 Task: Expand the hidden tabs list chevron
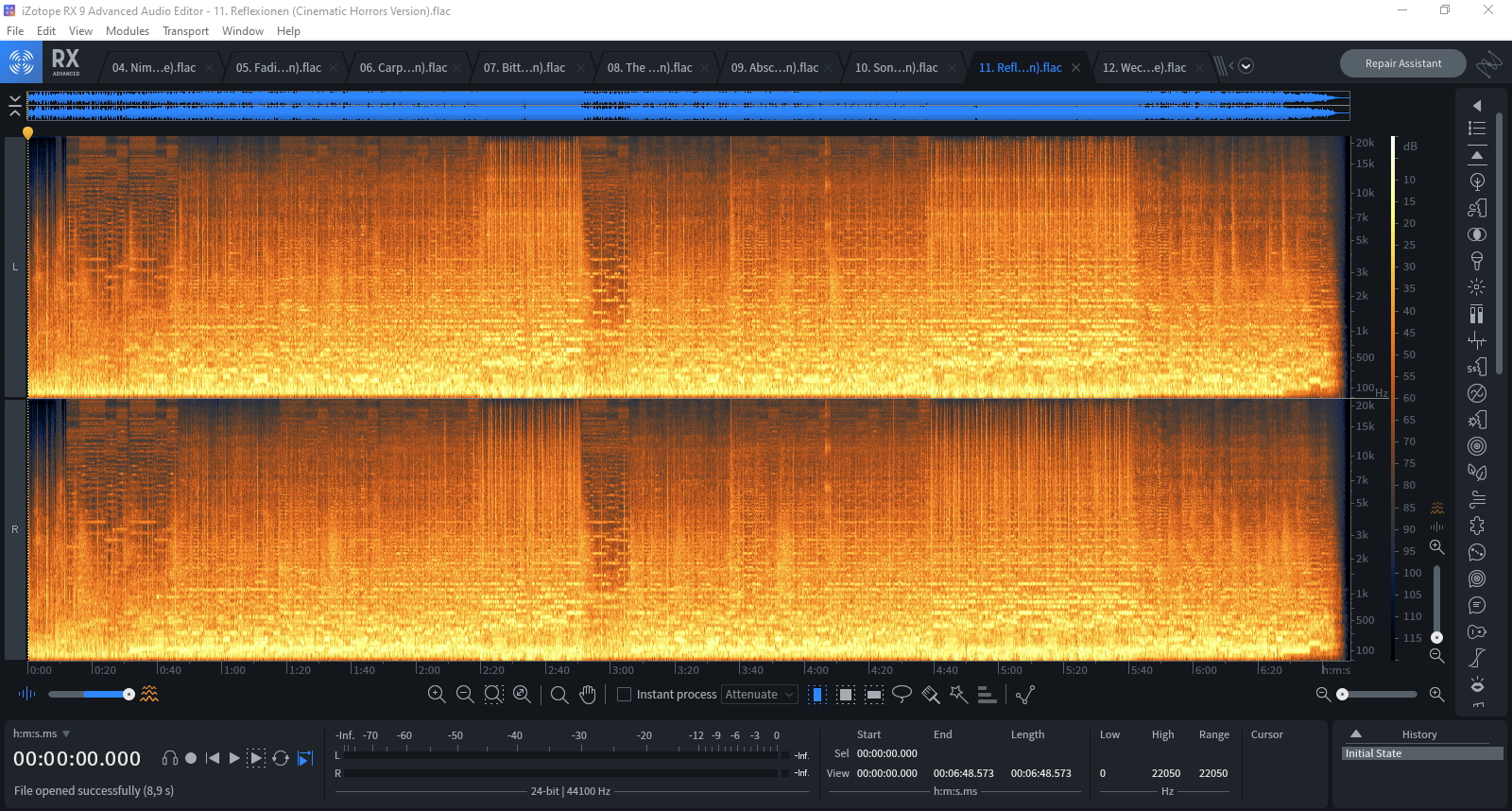pyautogui.click(x=1246, y=66)
